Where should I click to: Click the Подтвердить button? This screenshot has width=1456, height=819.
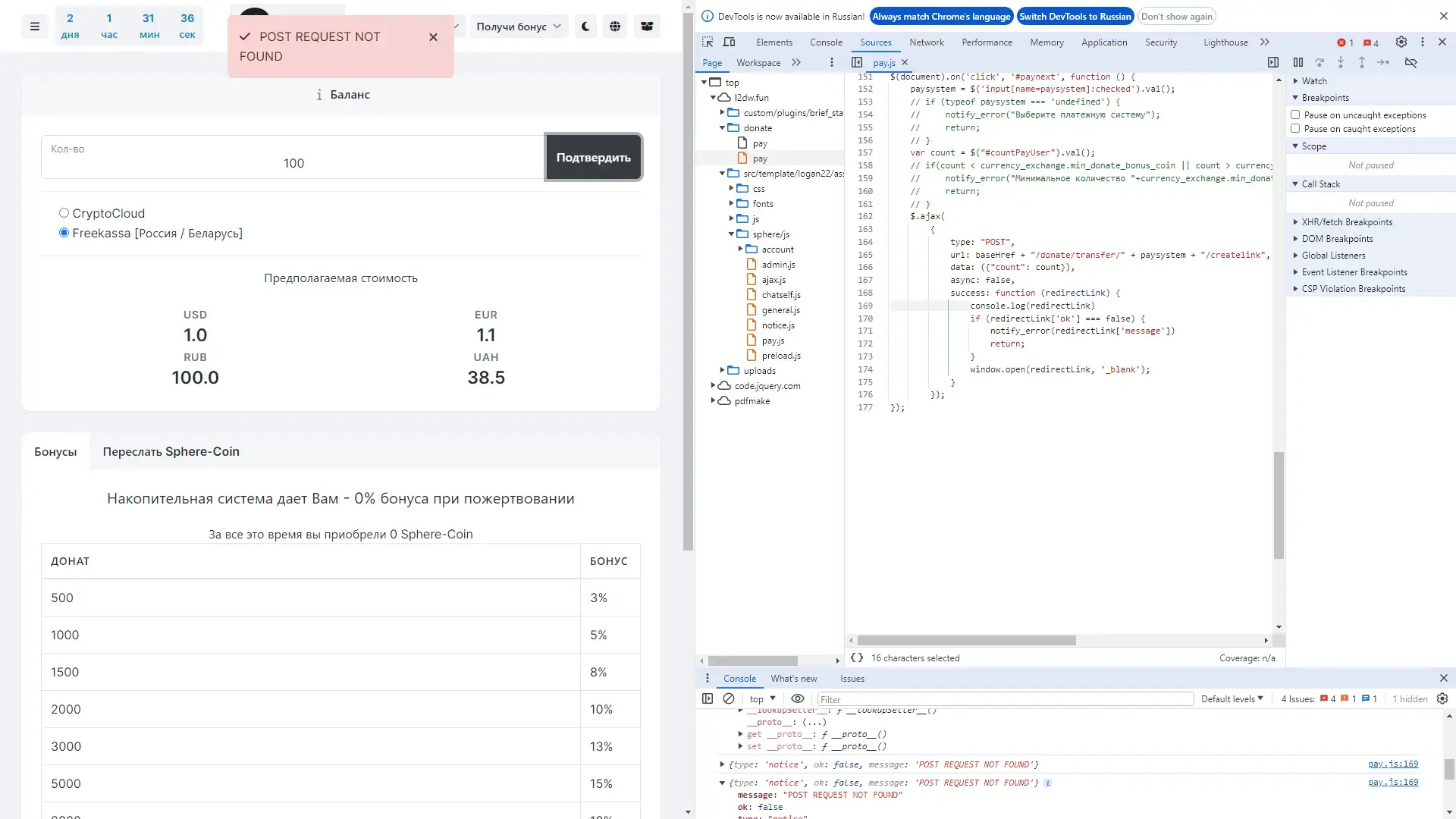(594, 158)
